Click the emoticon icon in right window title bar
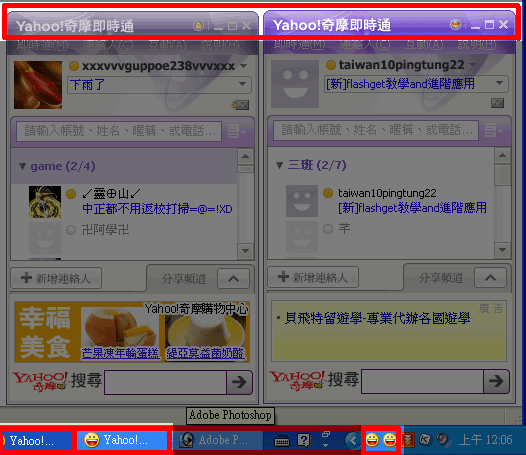The image size is (526, 455). pyautogui.click(x=455, y=24)
